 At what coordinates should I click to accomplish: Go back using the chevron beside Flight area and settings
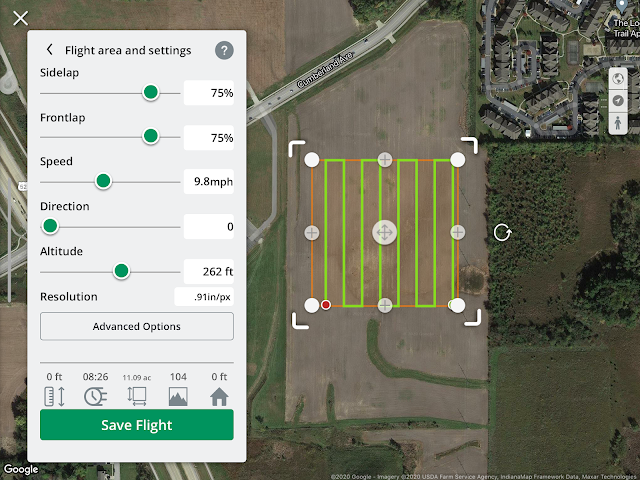coord(49,49)
